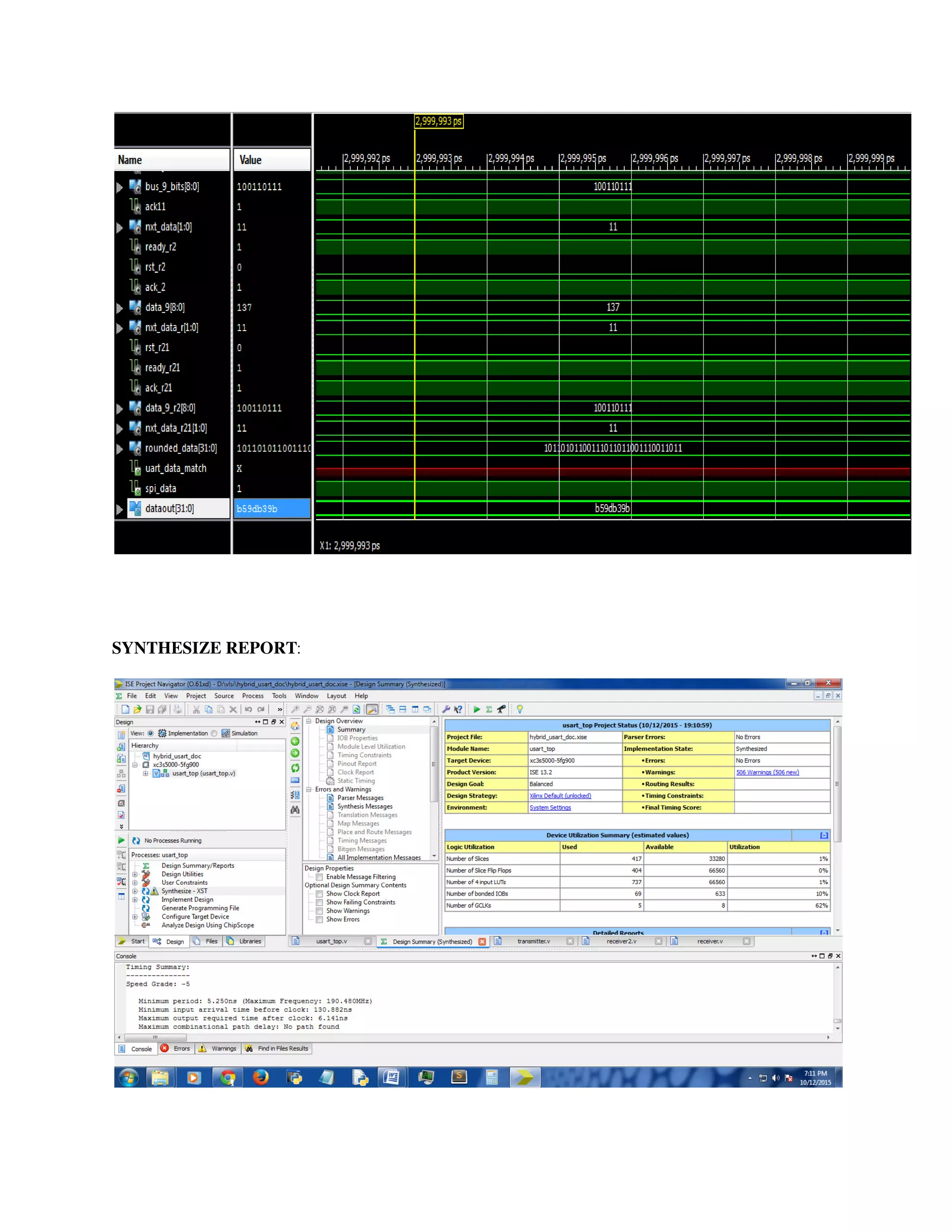Click the Cascade windows toolbar icon

pyautogui.click(x=390, y=709)
